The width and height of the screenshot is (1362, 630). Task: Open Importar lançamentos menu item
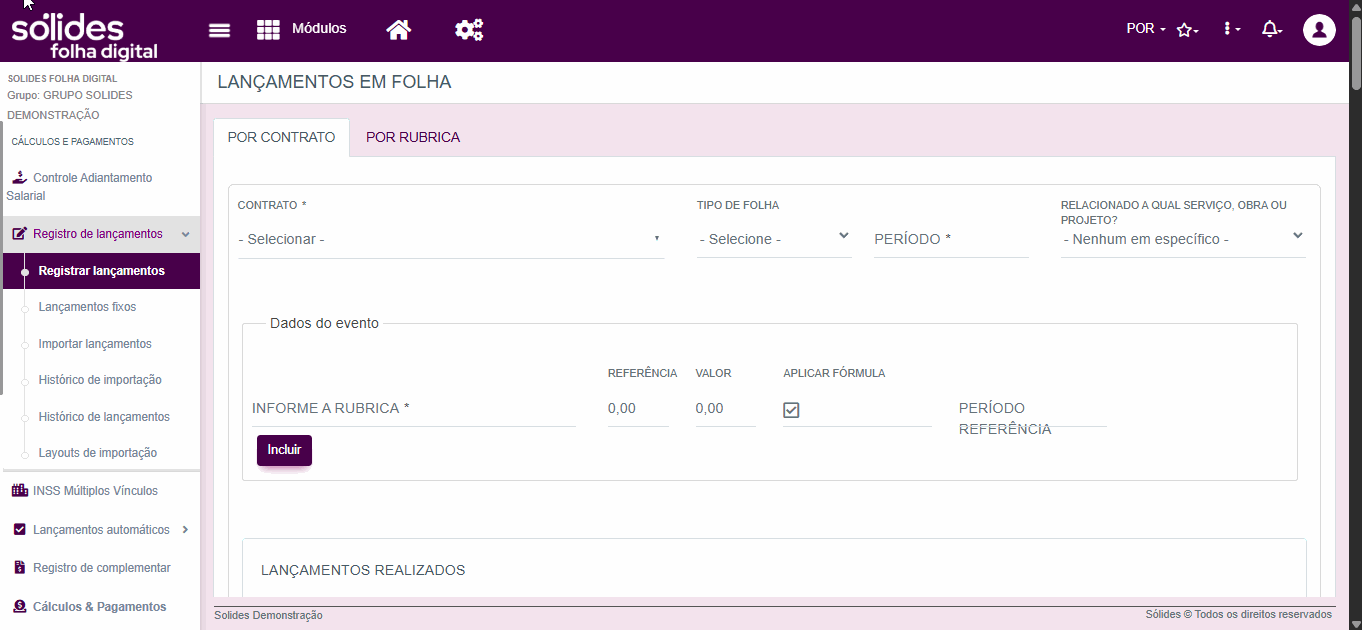pyautogui.click(x=95, y=344)
